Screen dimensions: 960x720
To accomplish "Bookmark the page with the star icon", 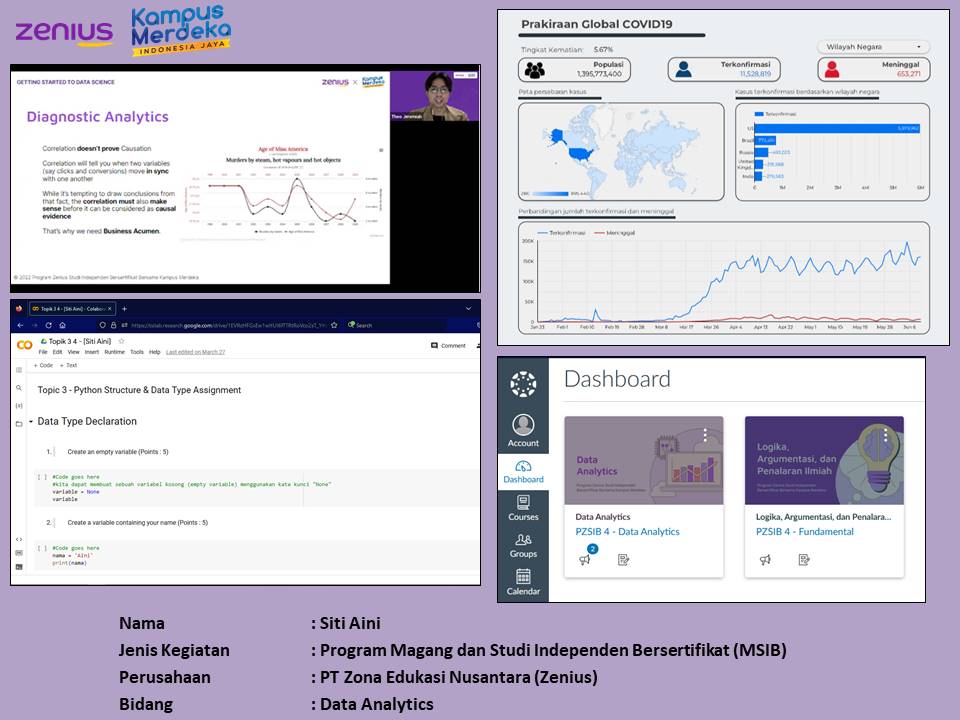I will (334, 325).
